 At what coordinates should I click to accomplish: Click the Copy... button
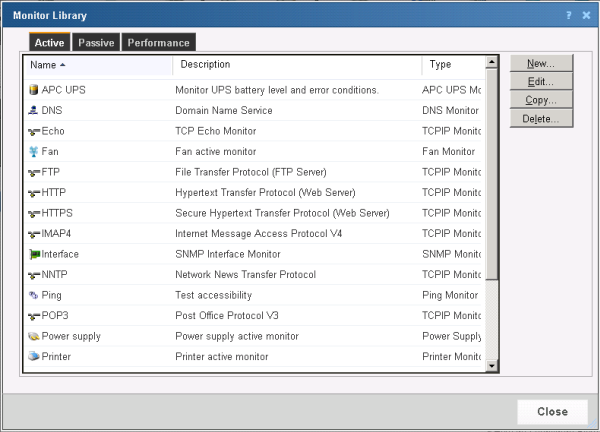(x=541, y=100)
